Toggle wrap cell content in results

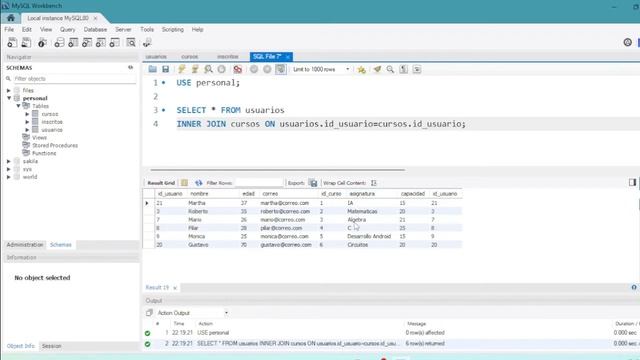click(x=374, y=183)
